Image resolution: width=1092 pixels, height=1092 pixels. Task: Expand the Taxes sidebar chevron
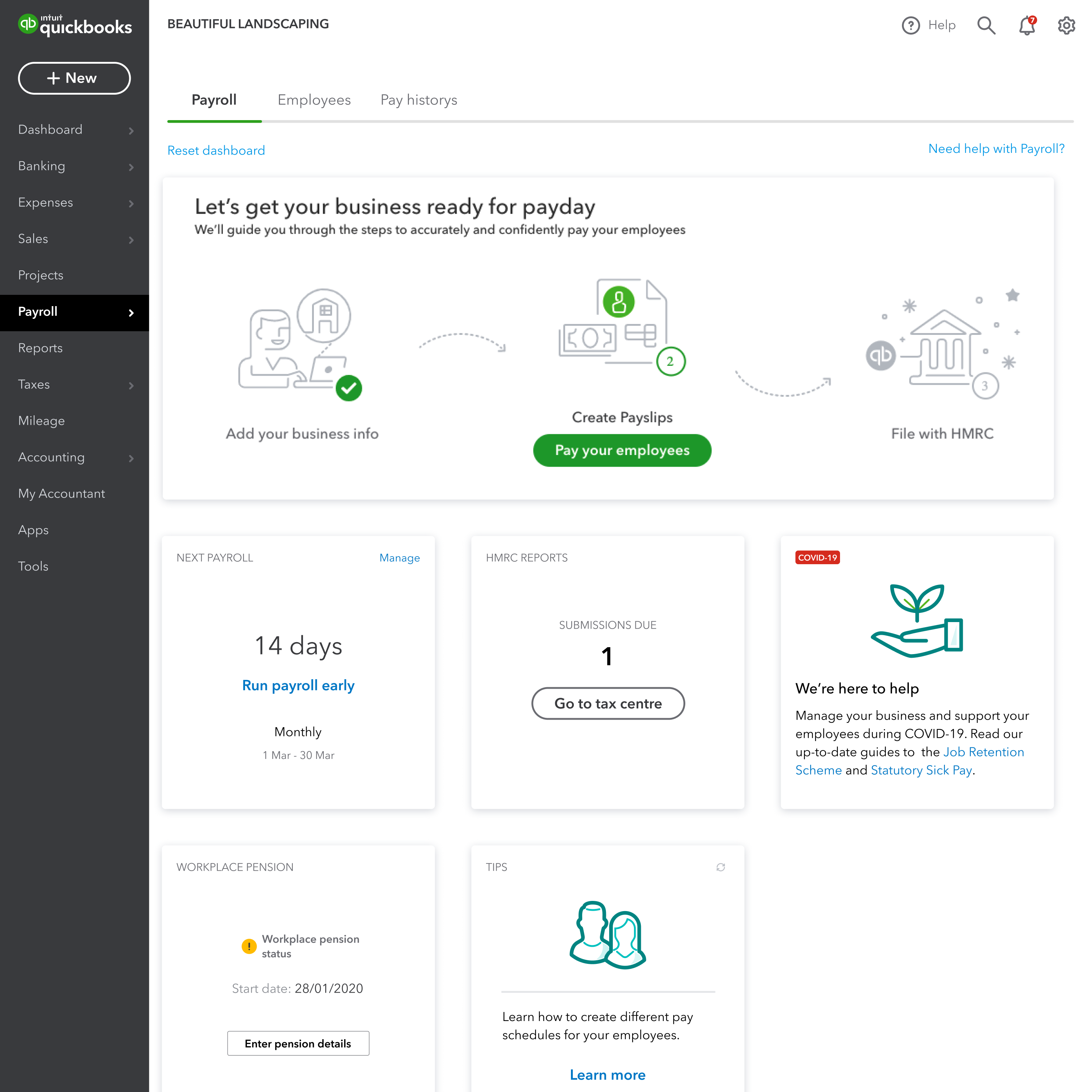click(131, 385)
